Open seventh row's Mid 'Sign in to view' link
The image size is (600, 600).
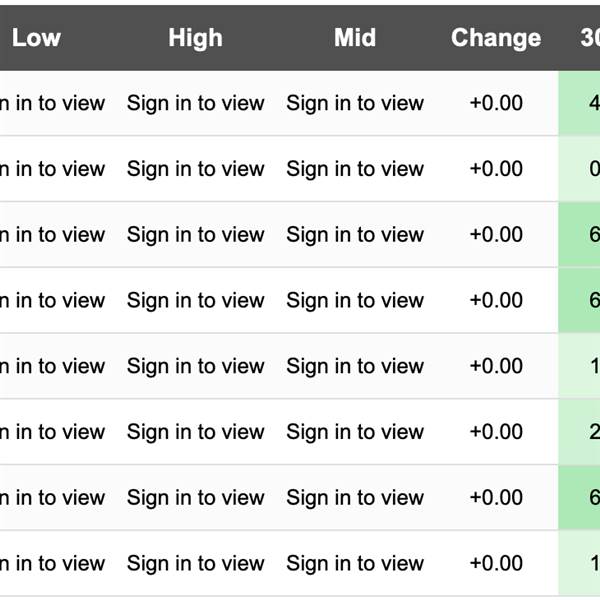pos(355,498)
